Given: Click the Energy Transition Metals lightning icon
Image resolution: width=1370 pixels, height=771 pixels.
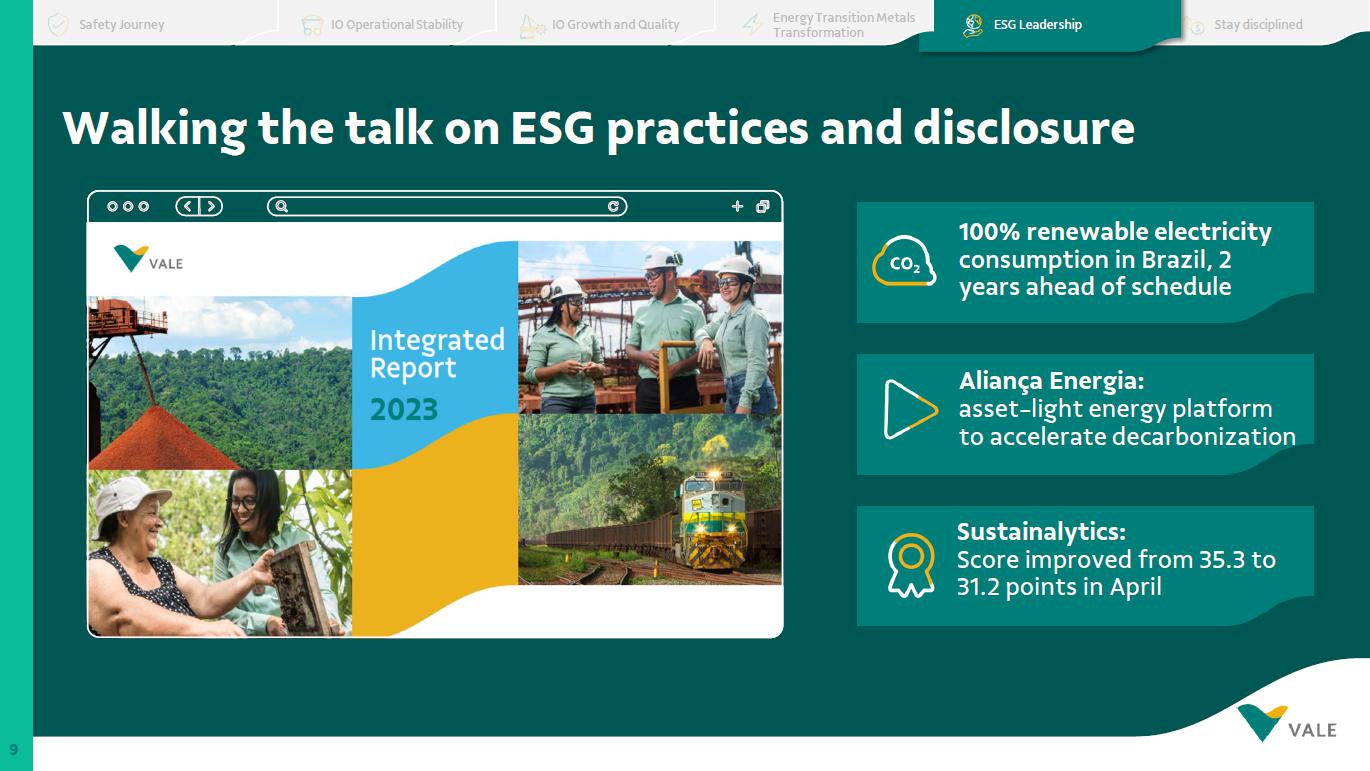Looking at the screenshot, I should [753, 25].
